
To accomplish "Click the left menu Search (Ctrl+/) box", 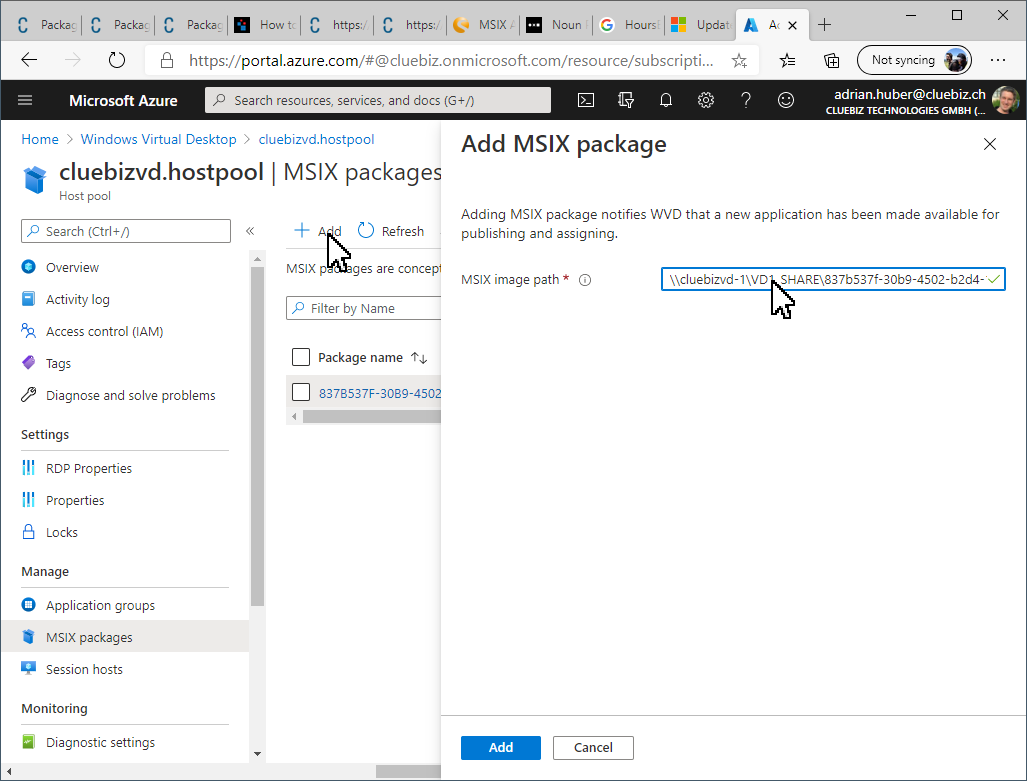I will pyautogui.click(x=126, y=231).
